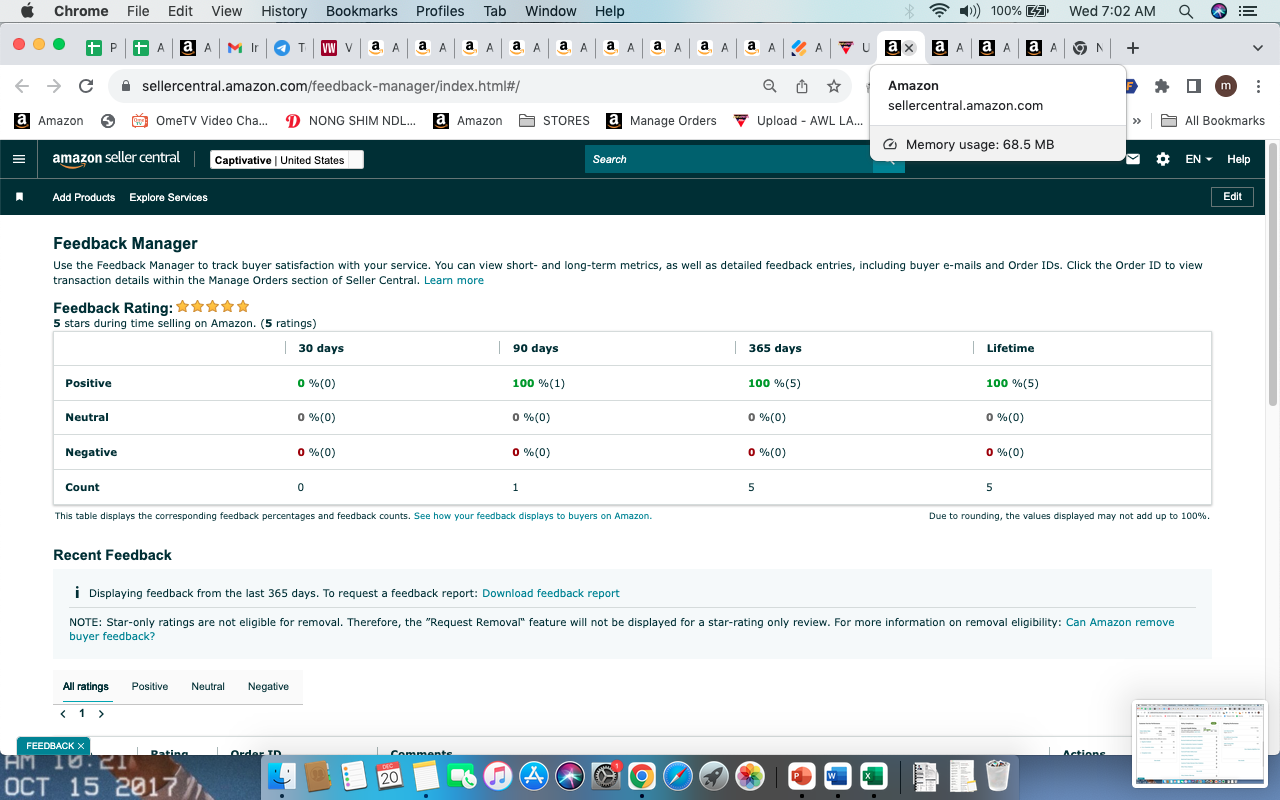Open the History menu in the menu bar
Screen dimensions: 1280x800
pyautogui.click(x=284, y=11)
